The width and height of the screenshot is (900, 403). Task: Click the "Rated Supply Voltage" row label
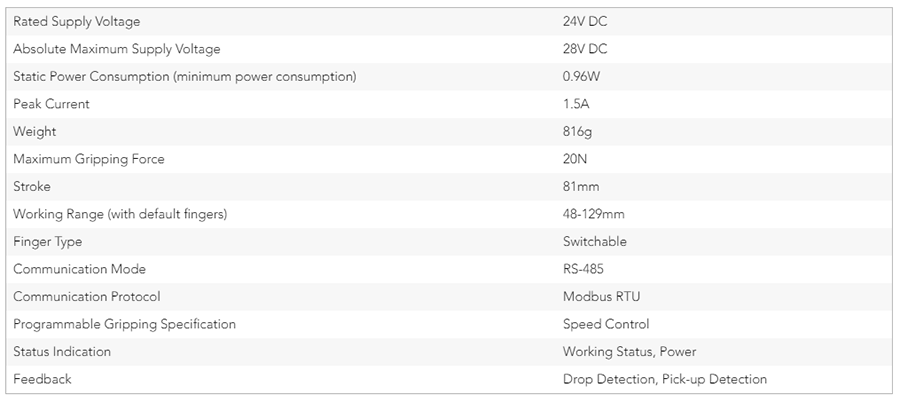click(x=77, y=22)
